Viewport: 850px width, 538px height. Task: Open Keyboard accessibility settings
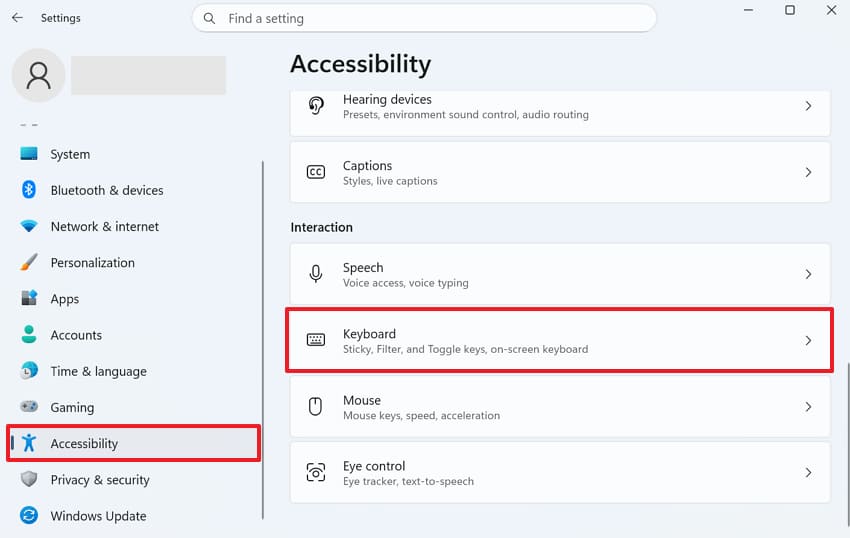(560, 340)
